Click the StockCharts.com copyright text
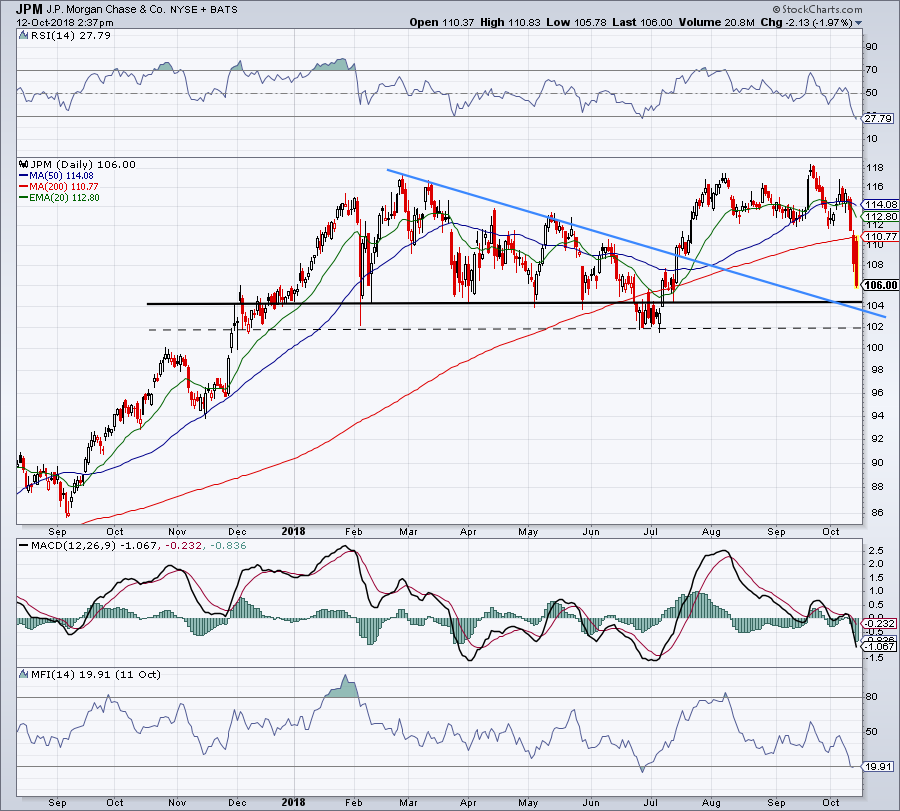Viewport: 900px width, 811px height. click(817, 9)
